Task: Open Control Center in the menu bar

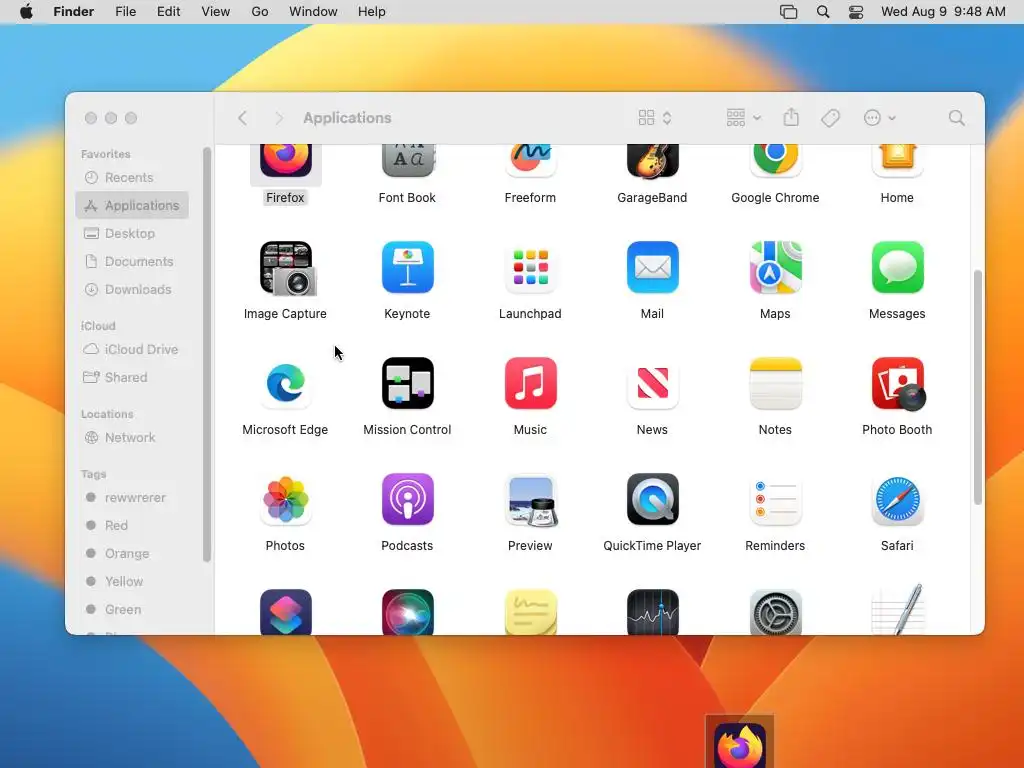Action: point(856,12)
